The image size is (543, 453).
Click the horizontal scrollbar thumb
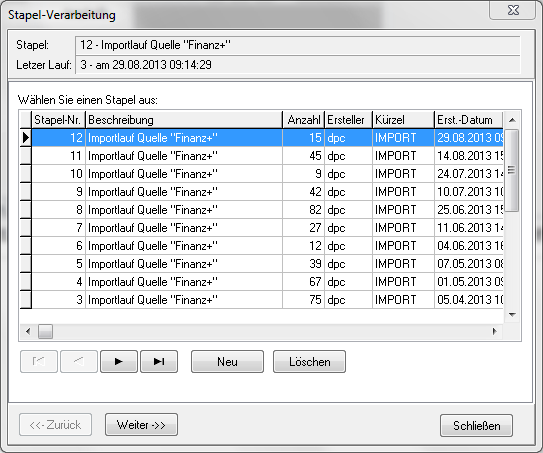[45, 331]
